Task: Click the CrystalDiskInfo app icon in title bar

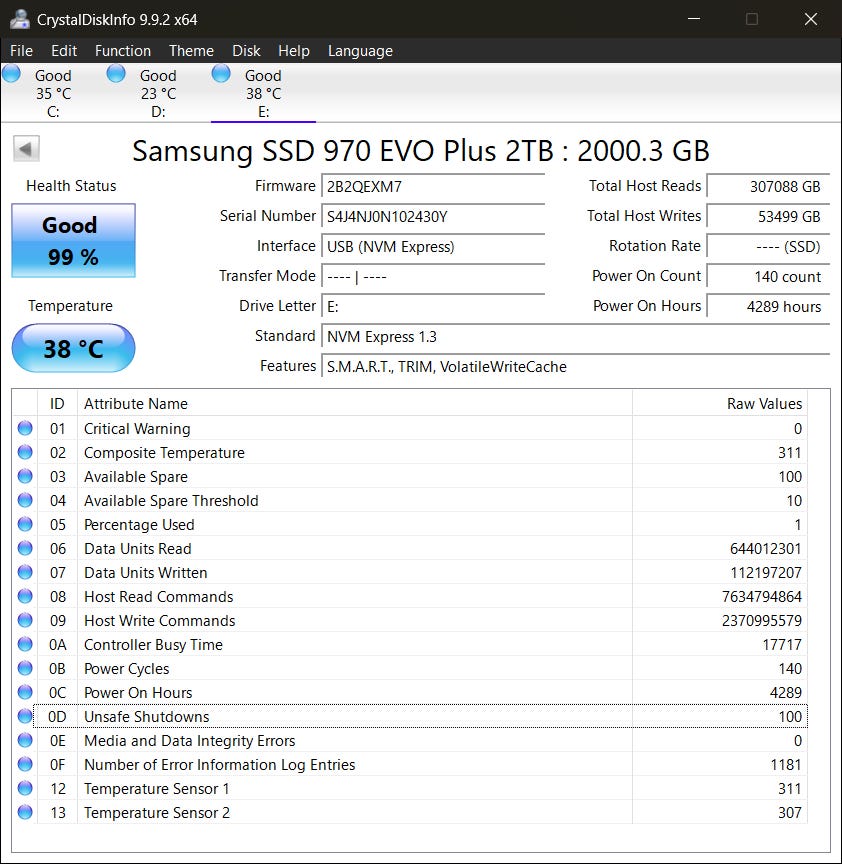Action: coord(20,19)
